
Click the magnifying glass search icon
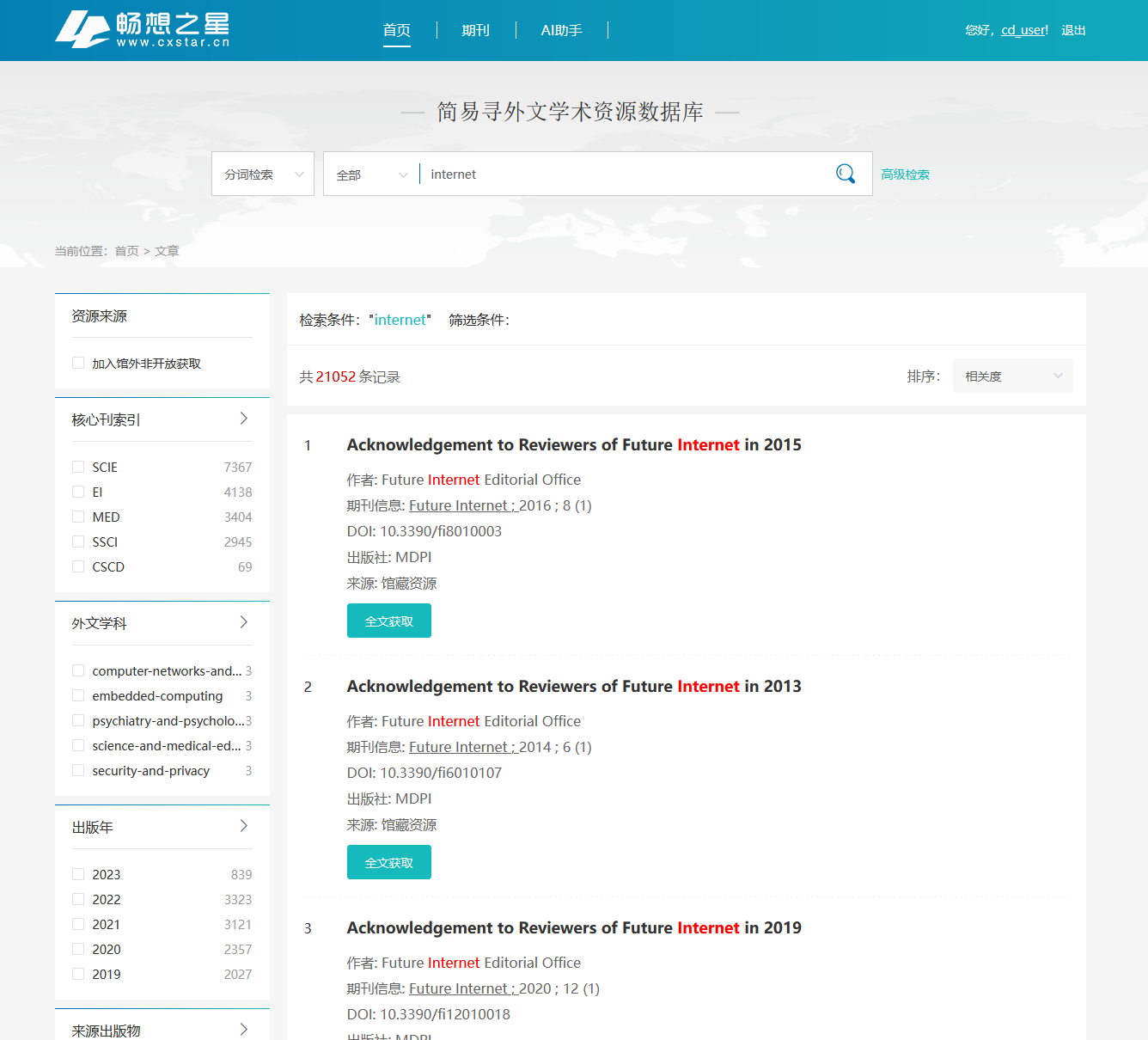(845, 174)
